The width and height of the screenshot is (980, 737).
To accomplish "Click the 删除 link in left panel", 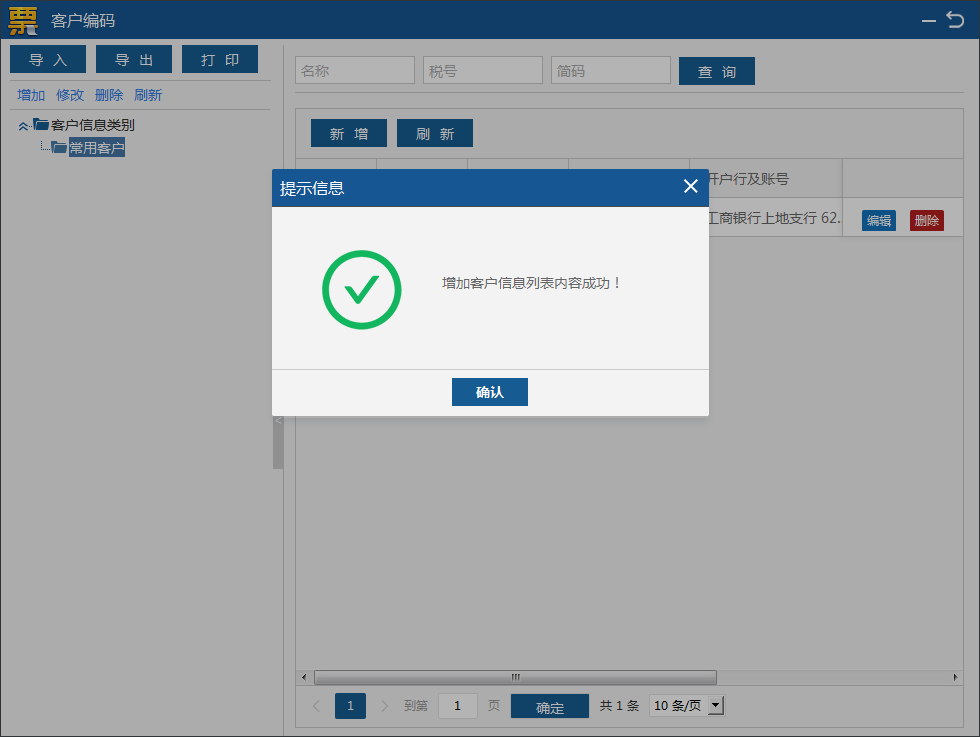I will click(109, 95).
